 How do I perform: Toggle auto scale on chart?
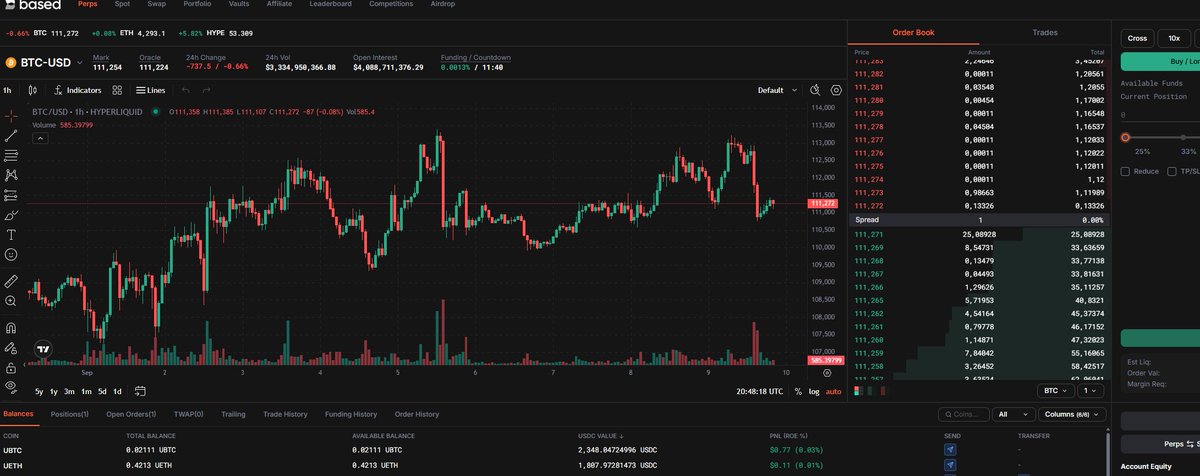833,391
